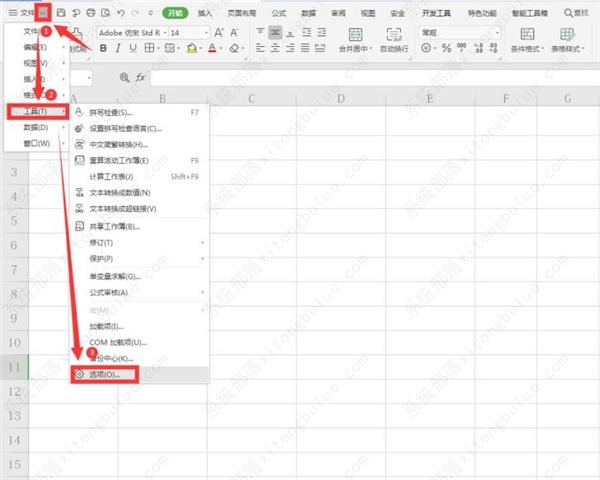Click the print icon in quick toolbar
Screen dimensions: 600x480
click(91, 12)
